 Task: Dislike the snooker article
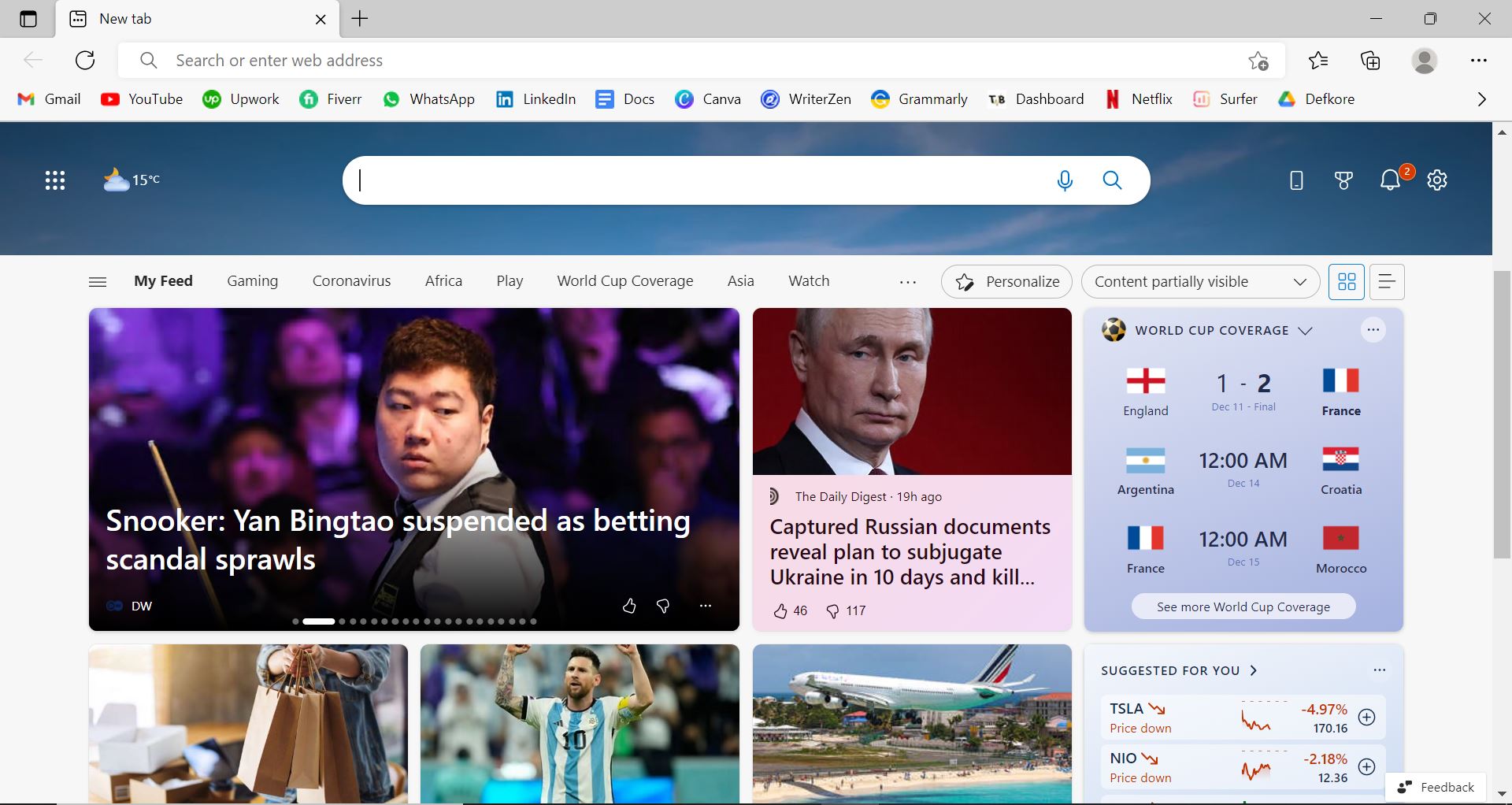click(x=663, y=606)
